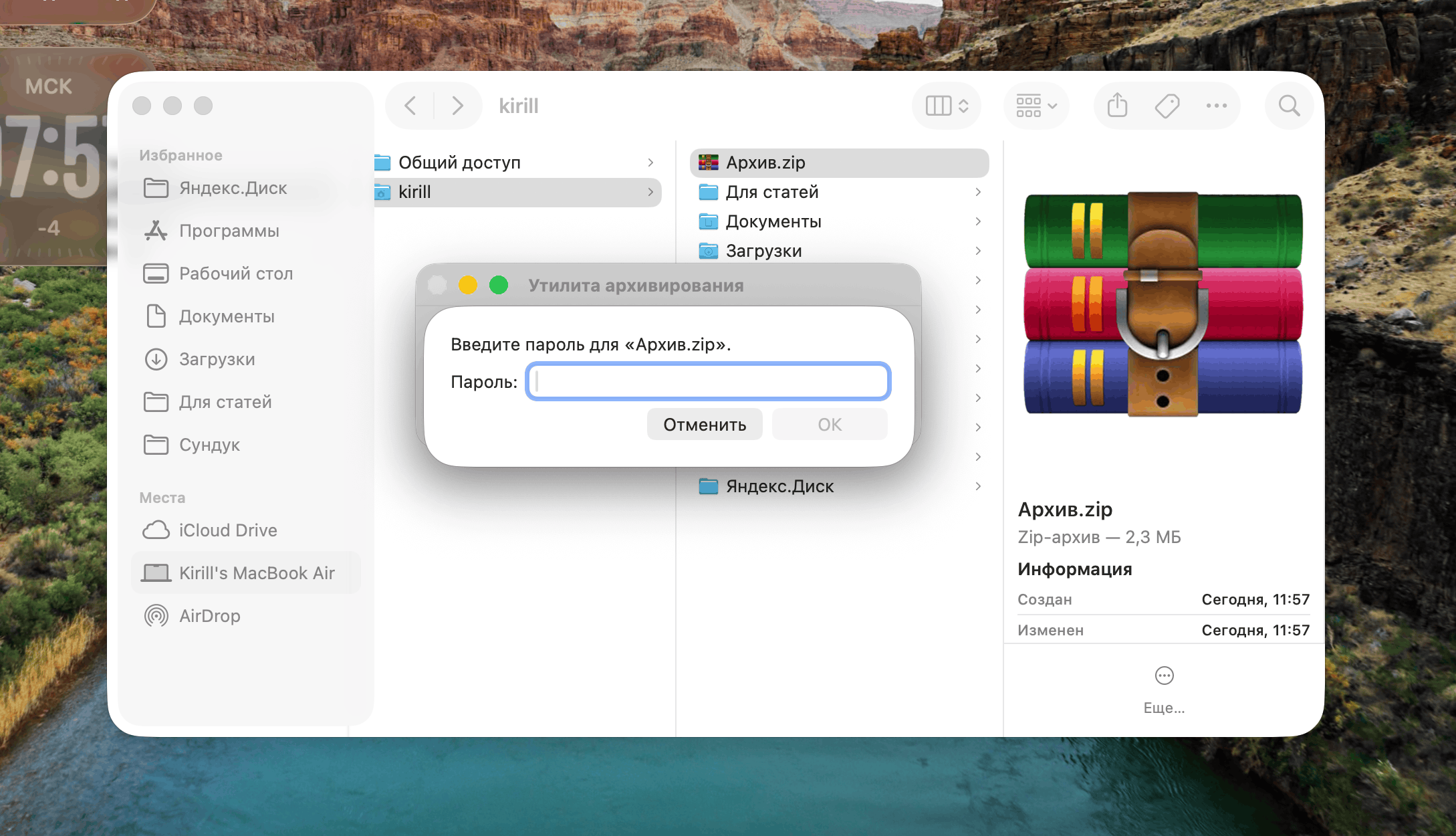Open iCloud Drive in the sidebar
Screen dimensions: 1456x836
point(227,530)
